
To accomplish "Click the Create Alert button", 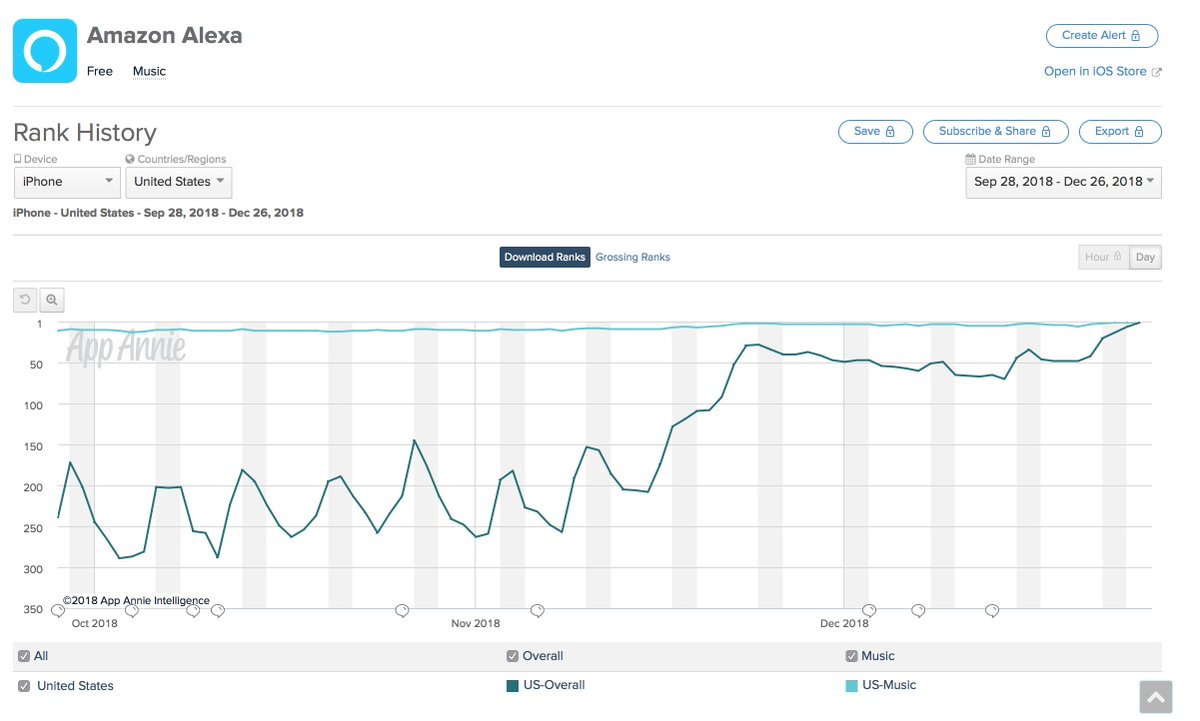I will [1102, 35].
